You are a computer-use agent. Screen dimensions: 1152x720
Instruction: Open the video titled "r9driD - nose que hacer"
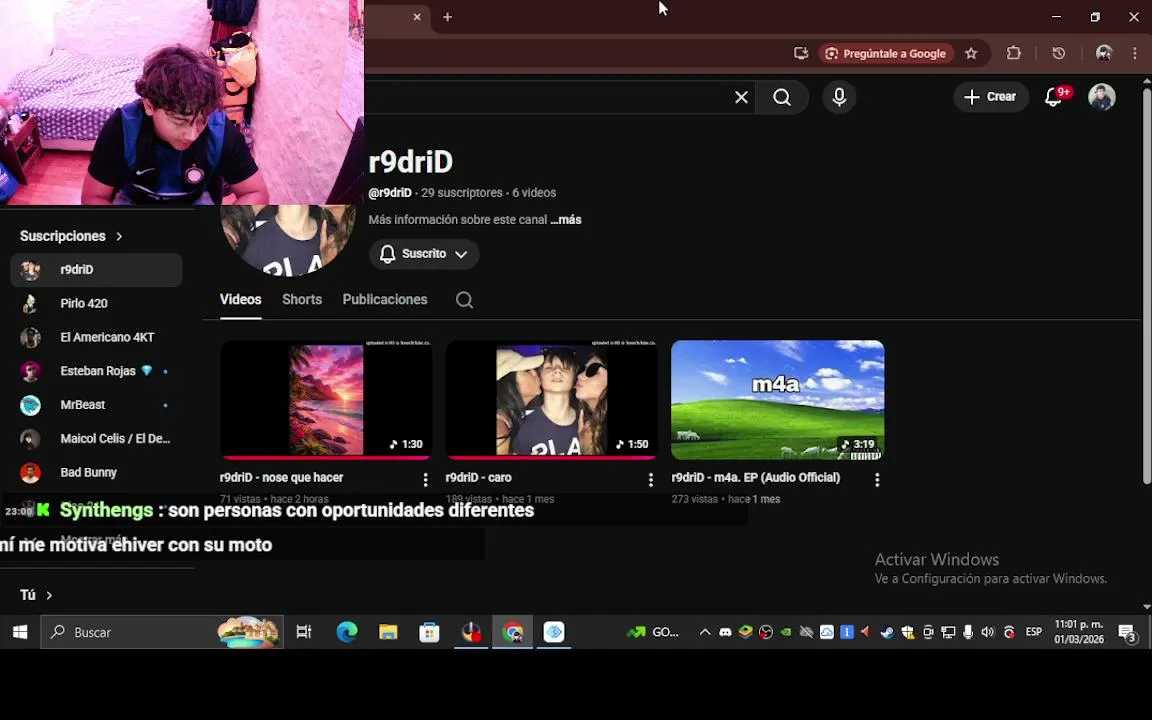(x=281, y=478)
